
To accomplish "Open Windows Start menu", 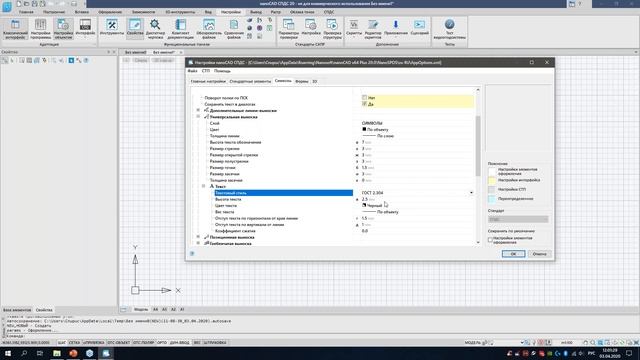I will coord(8,353).
